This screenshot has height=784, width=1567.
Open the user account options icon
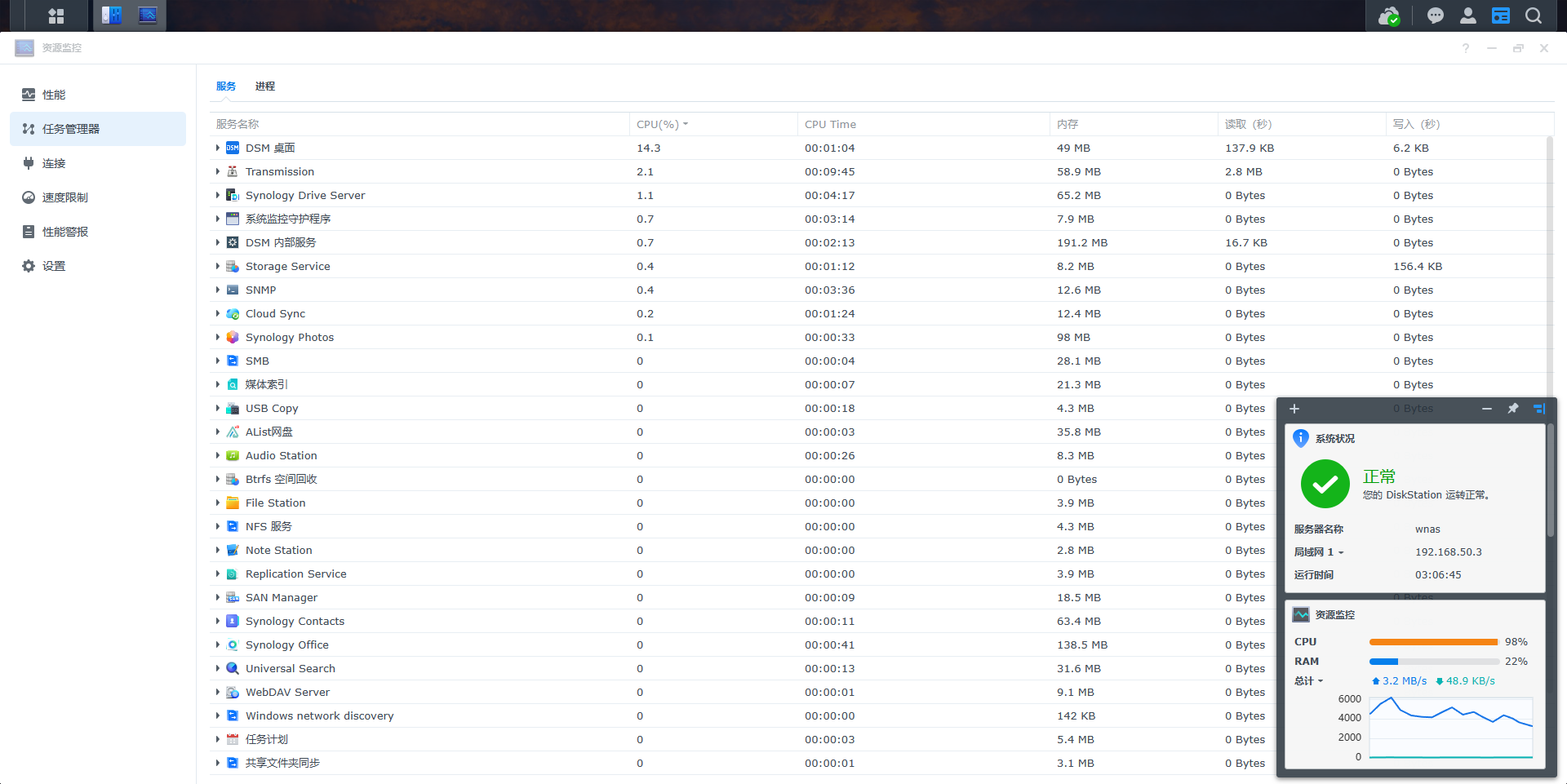coord(1467,16)
